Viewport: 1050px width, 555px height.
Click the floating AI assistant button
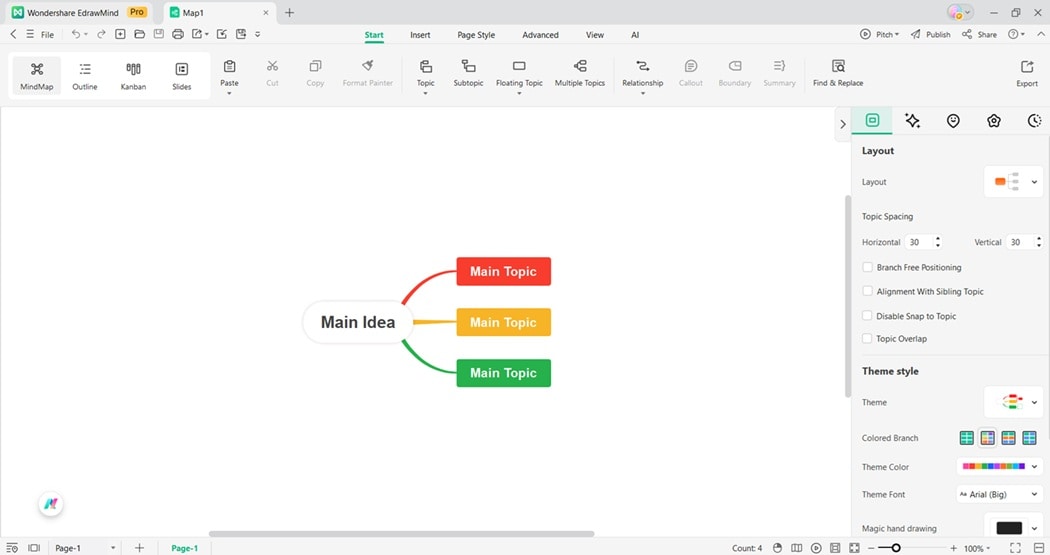click(x=51, y=503)
